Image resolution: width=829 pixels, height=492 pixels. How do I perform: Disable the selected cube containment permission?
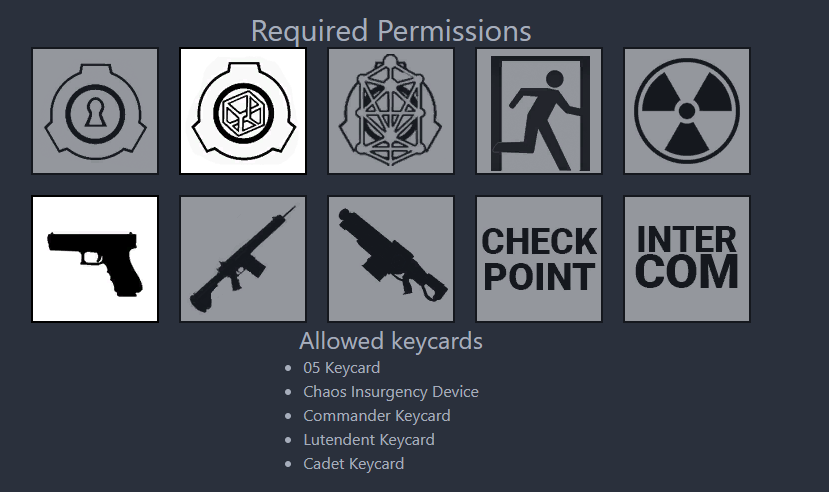coord(243,111)
